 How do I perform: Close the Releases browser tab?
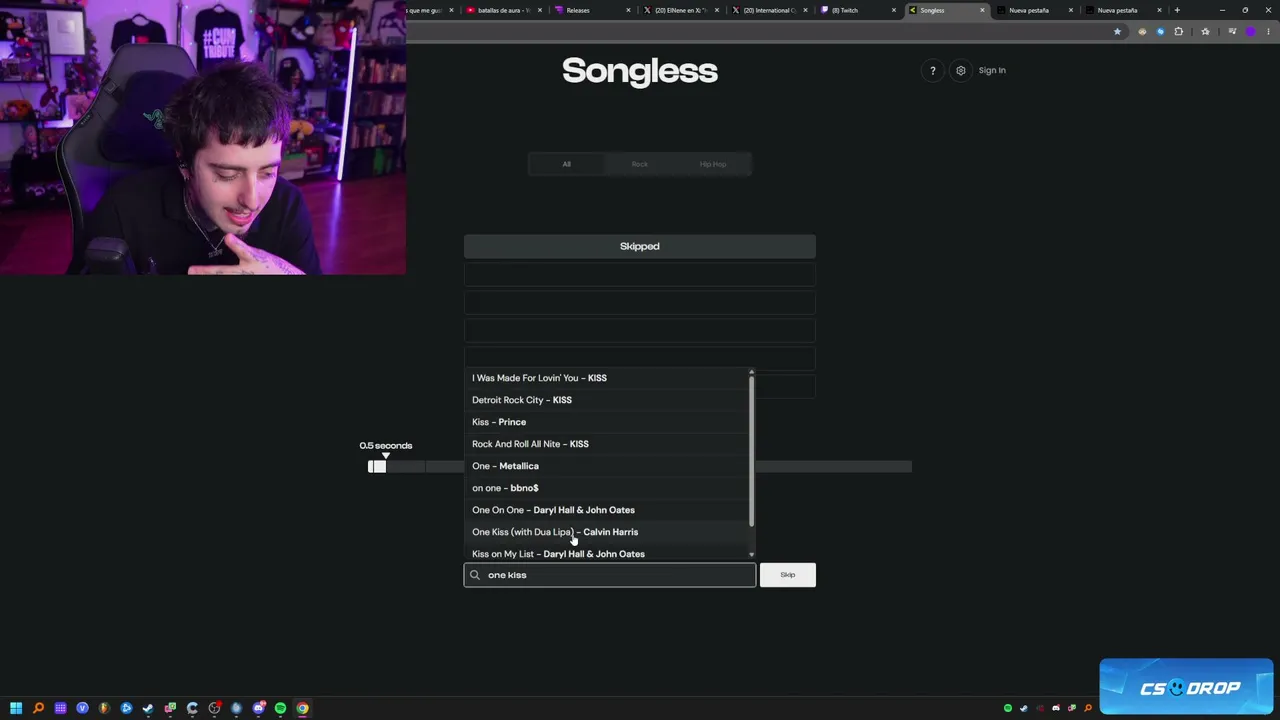click(x=628, y=10)
